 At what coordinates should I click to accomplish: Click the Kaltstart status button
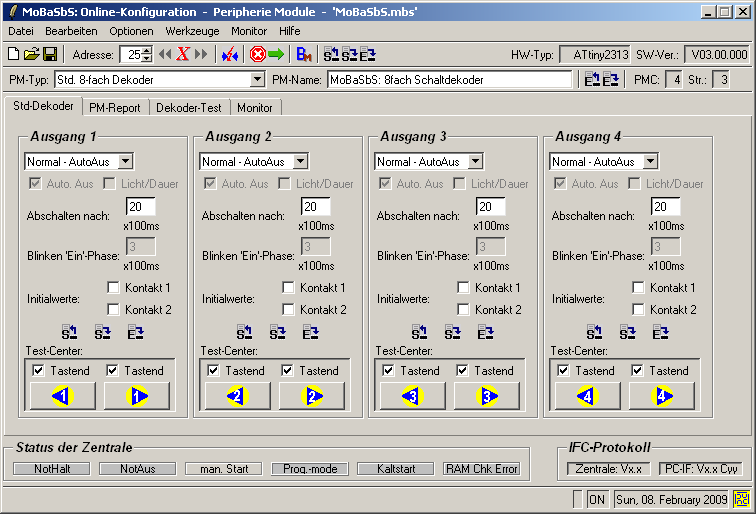387,468
